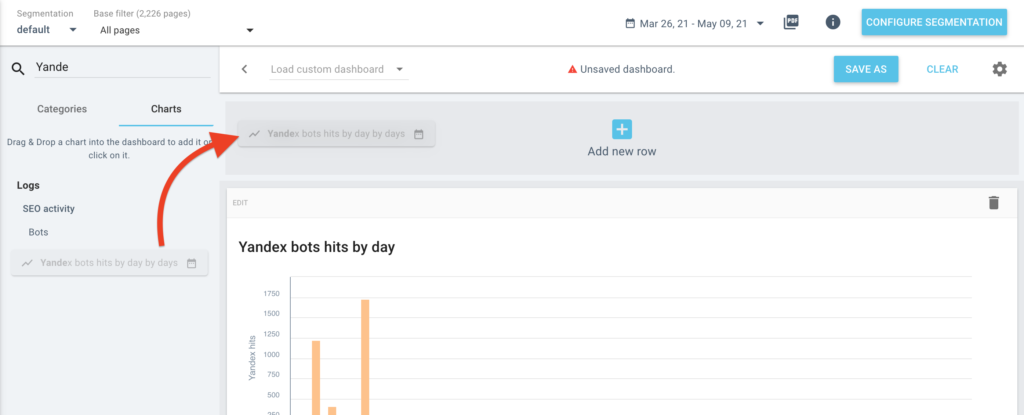Click calendar icon on dragged chart chip

pos(419,134)
